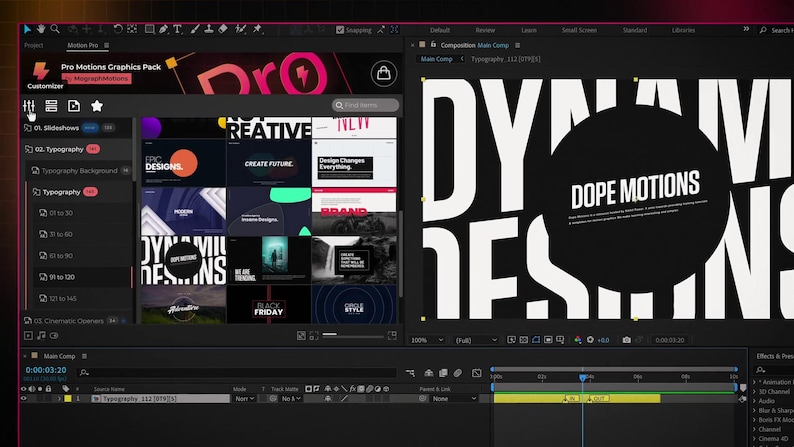Switch to the Libraries workspace
The height and width of the screenshot is (447, 794).
(x=683, y=30)
